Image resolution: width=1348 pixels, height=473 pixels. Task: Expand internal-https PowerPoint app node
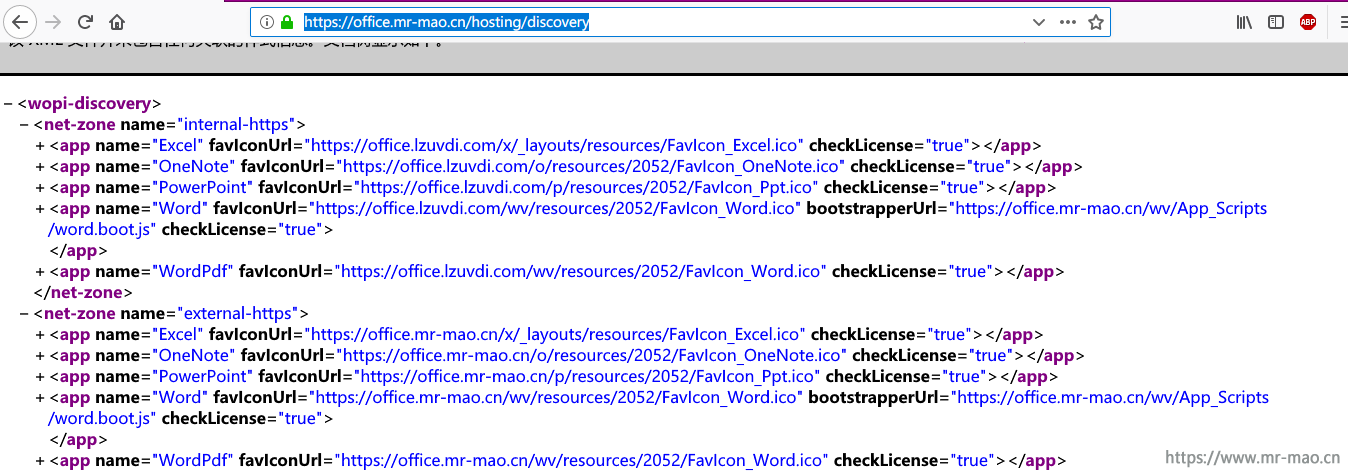40,187
